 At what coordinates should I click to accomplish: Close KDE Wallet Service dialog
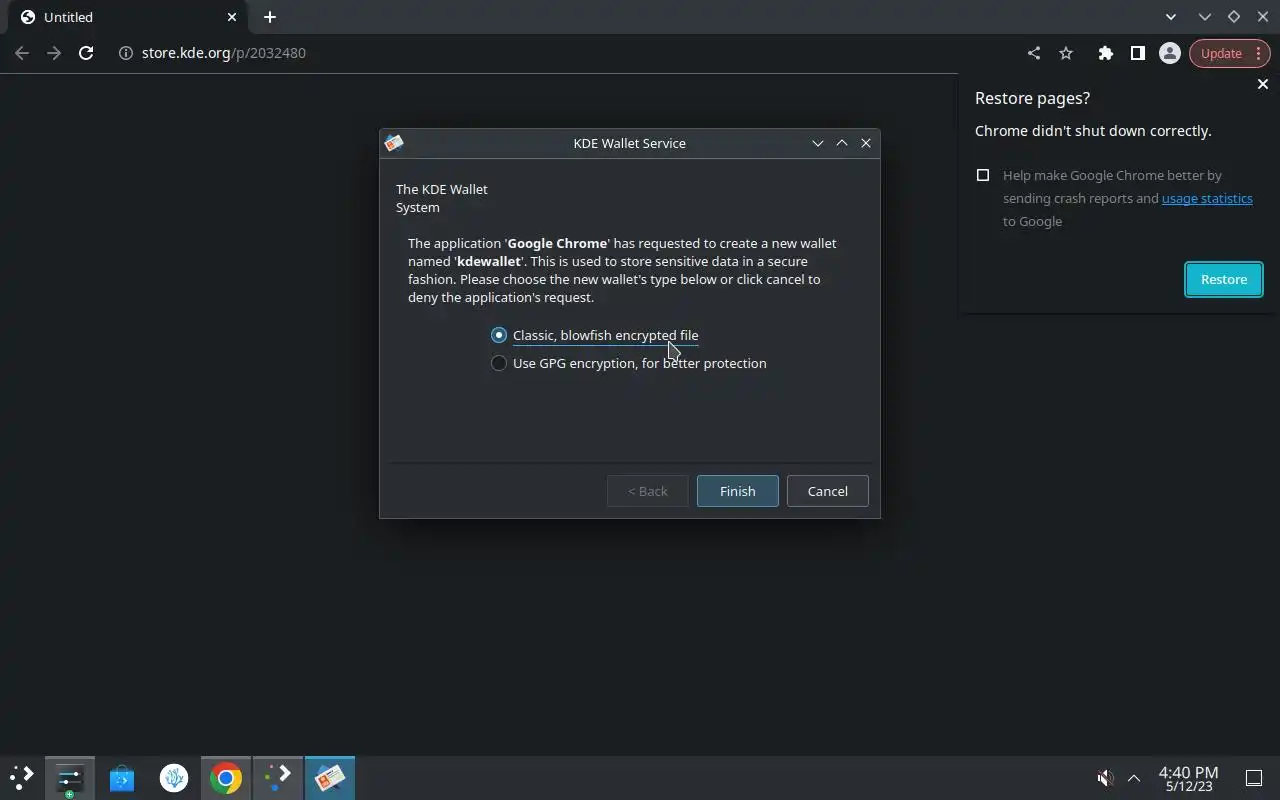[866, 143]
